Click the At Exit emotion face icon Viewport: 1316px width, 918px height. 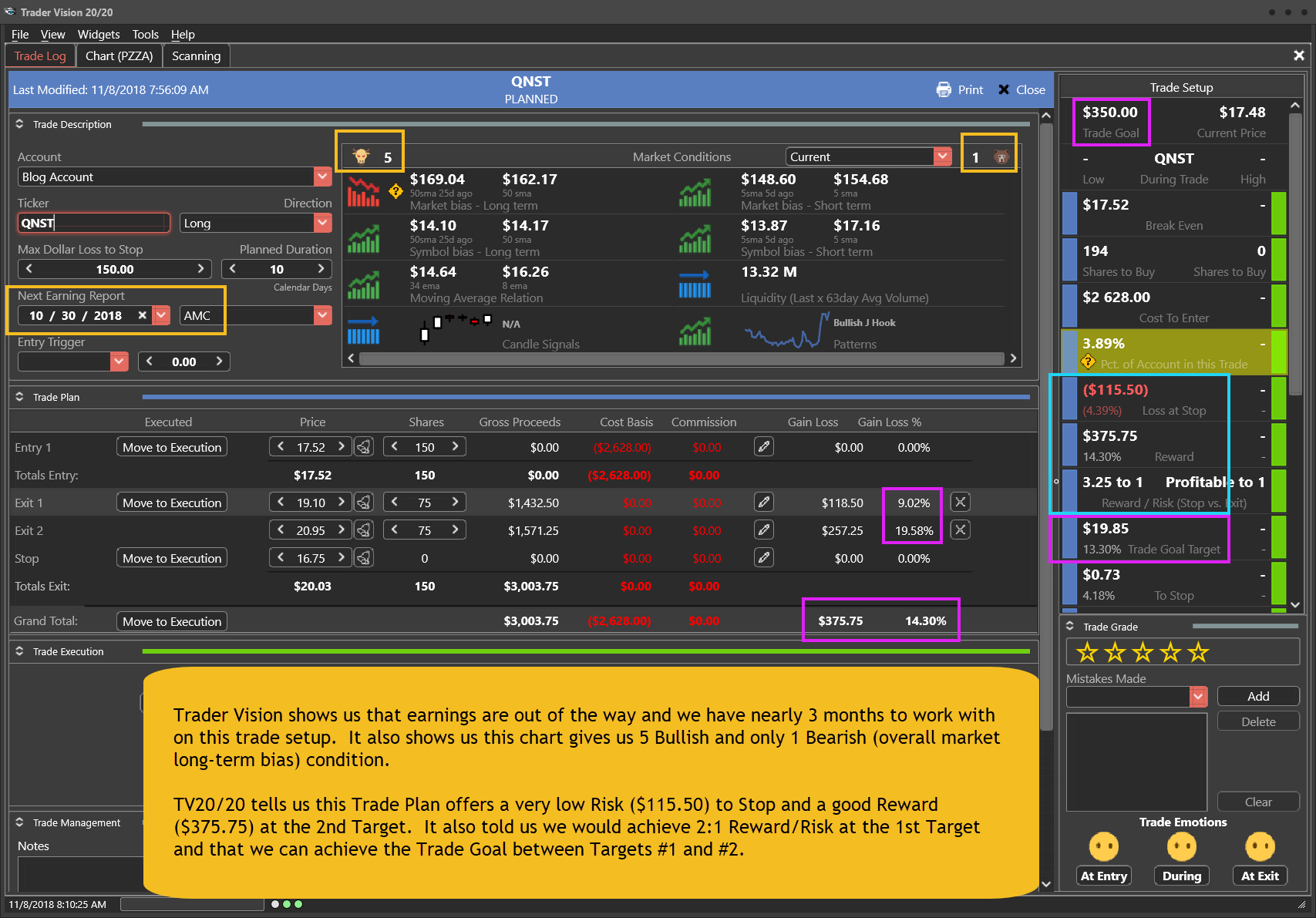coord(1260,846)
